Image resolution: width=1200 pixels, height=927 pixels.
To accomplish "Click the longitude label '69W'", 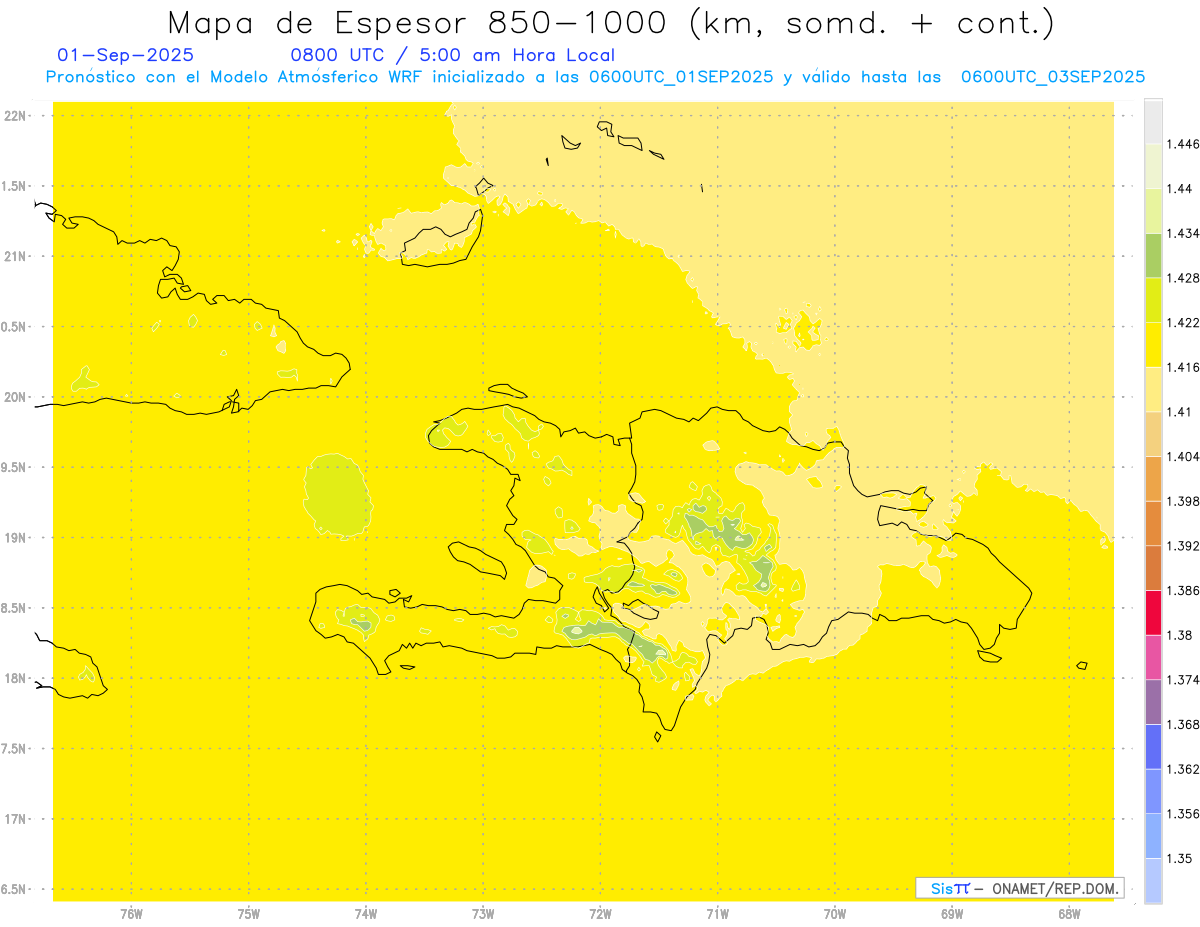I will [952, 913].
